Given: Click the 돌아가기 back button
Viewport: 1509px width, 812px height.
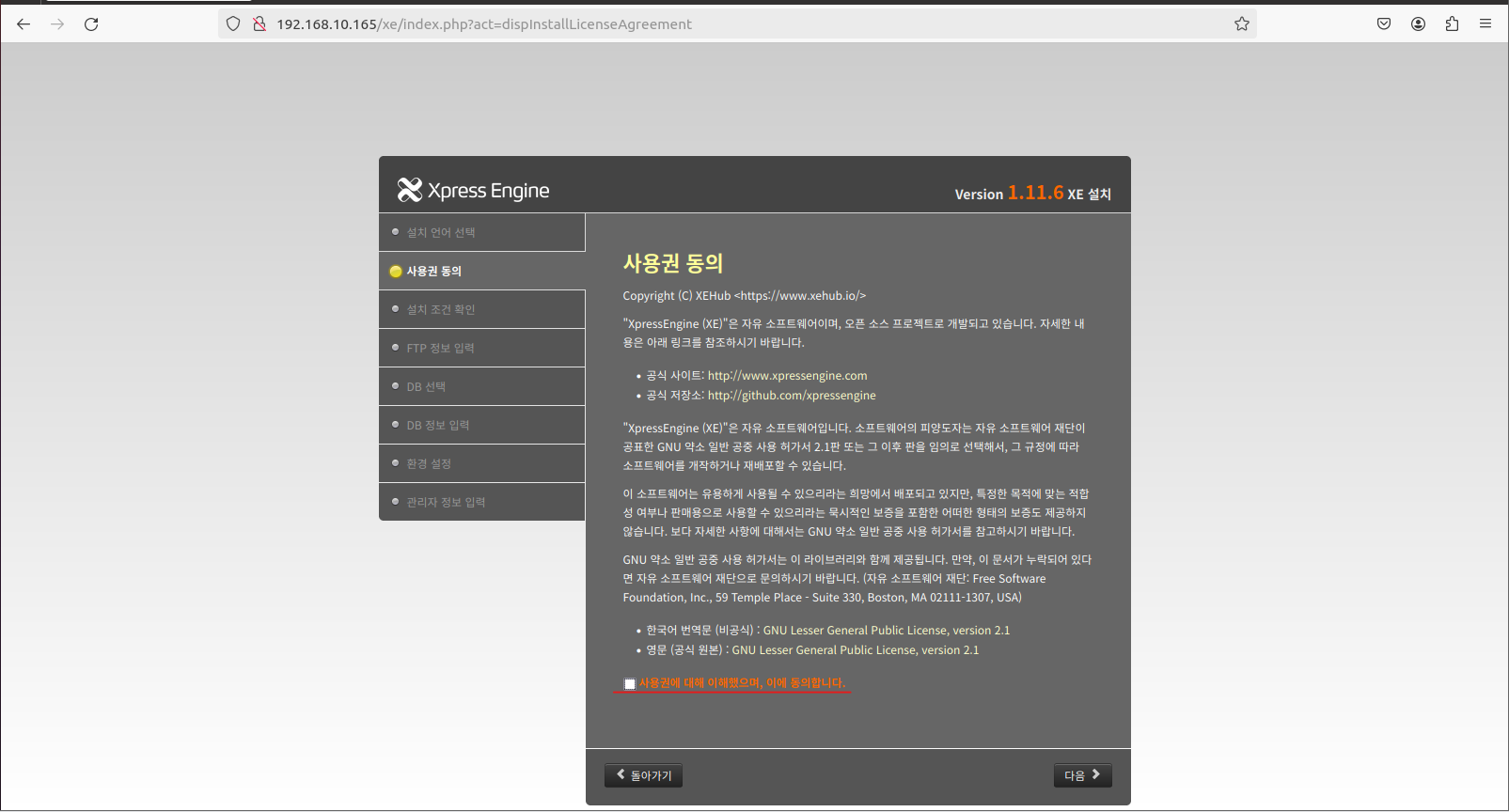Looking at the screenshot, I should [644, 775].
